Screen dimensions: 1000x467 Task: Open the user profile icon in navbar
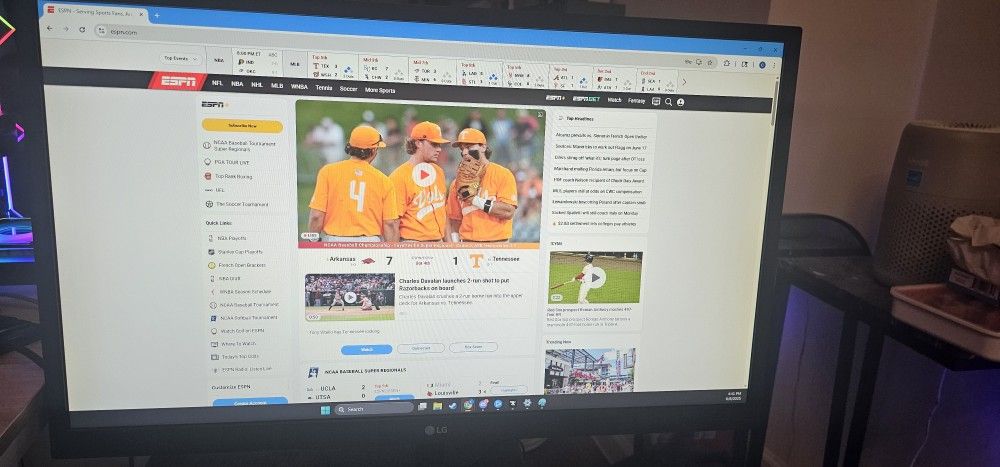coord(680,102)
